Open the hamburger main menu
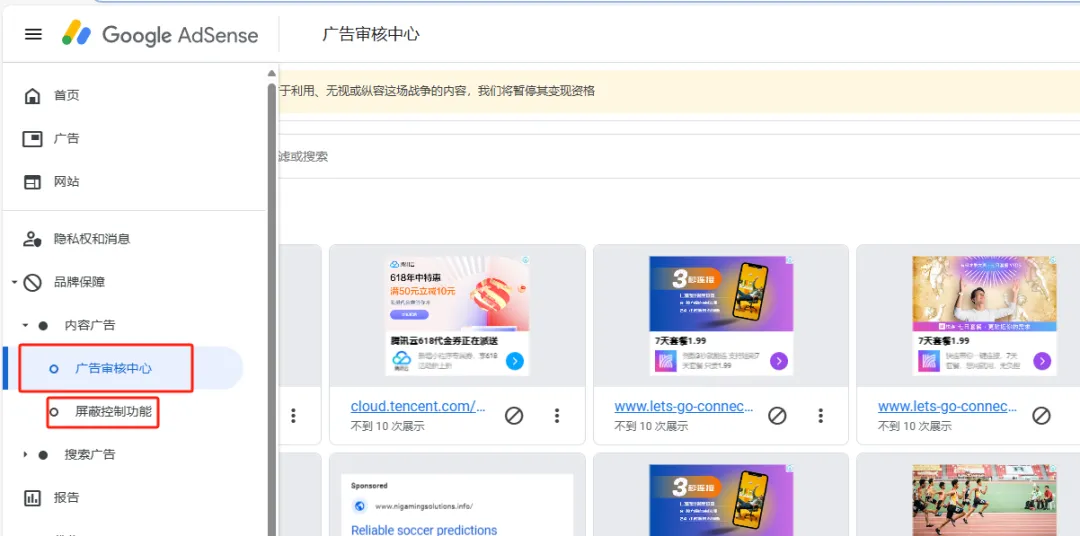This screenshot has width=1080, height=536. pos(33,34)
